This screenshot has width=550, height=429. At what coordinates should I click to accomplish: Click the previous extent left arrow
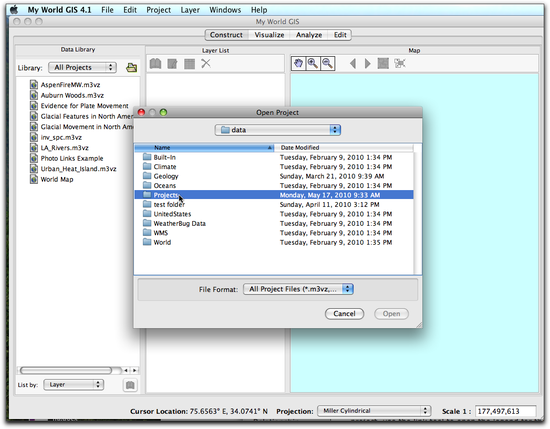[353, 63]
